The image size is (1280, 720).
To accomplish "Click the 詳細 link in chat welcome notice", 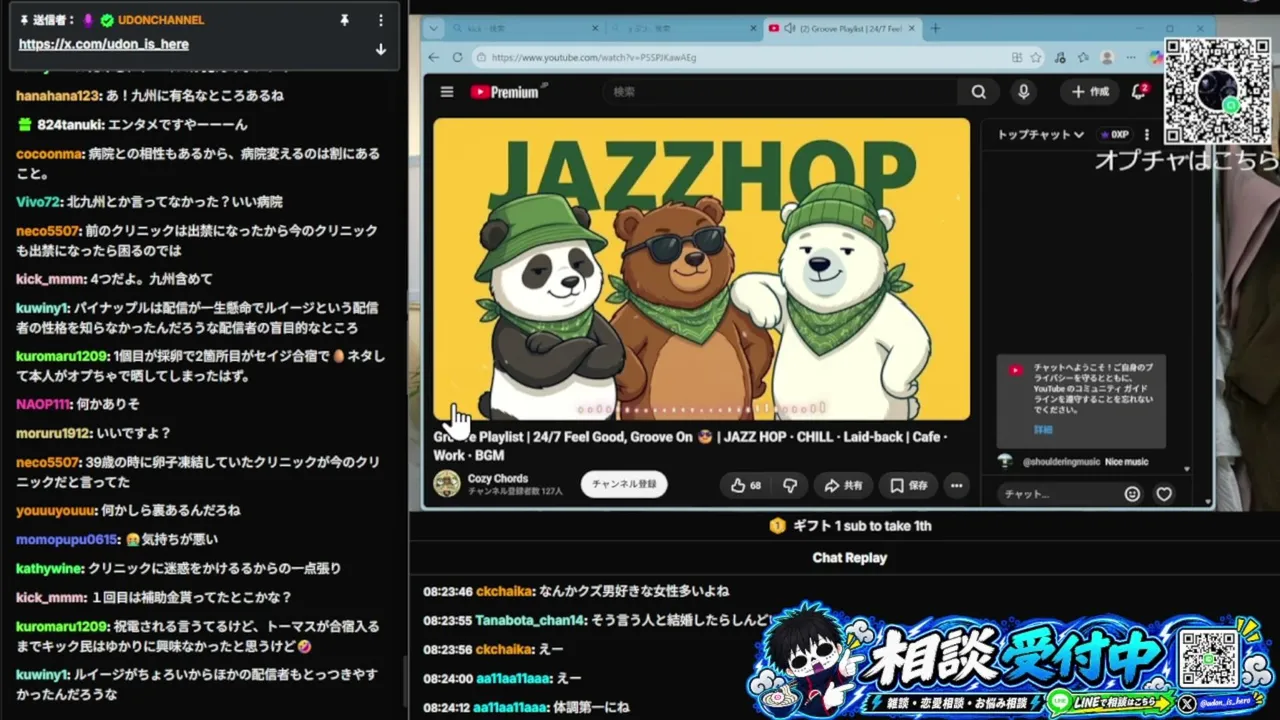I will 1043,429.
